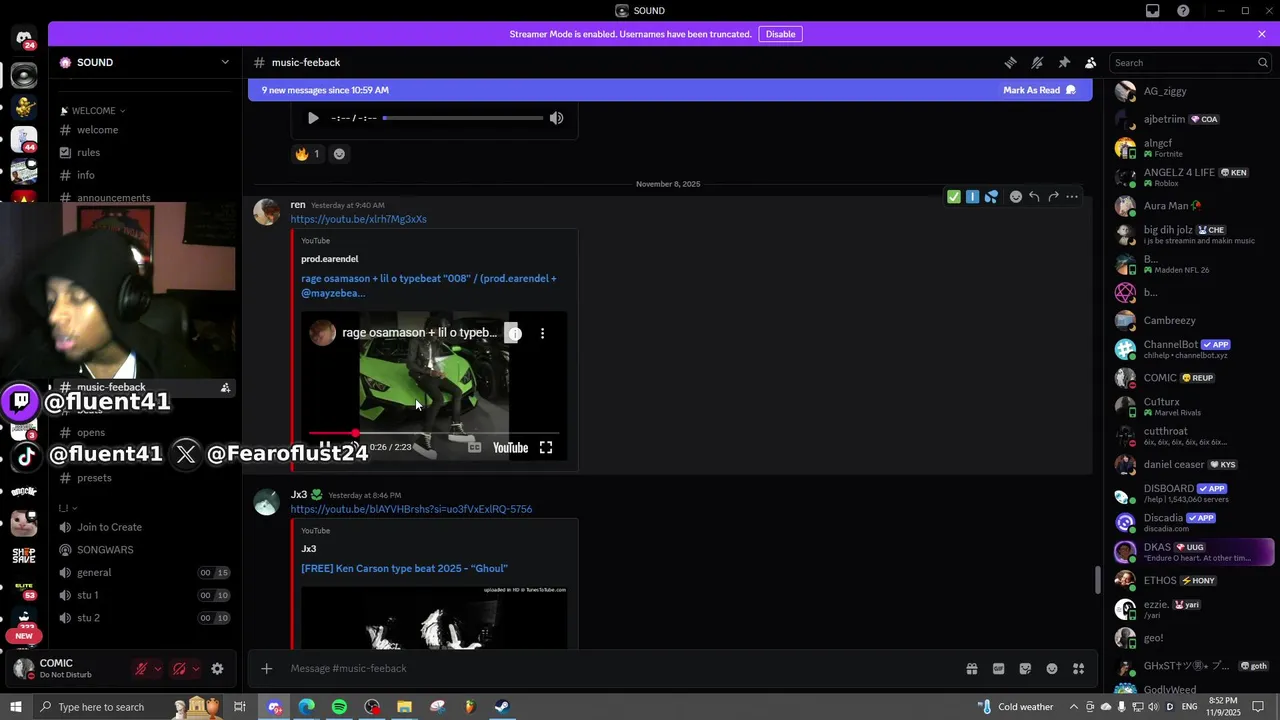
Task: Open Discord help icon
Action: [1183, 11]
